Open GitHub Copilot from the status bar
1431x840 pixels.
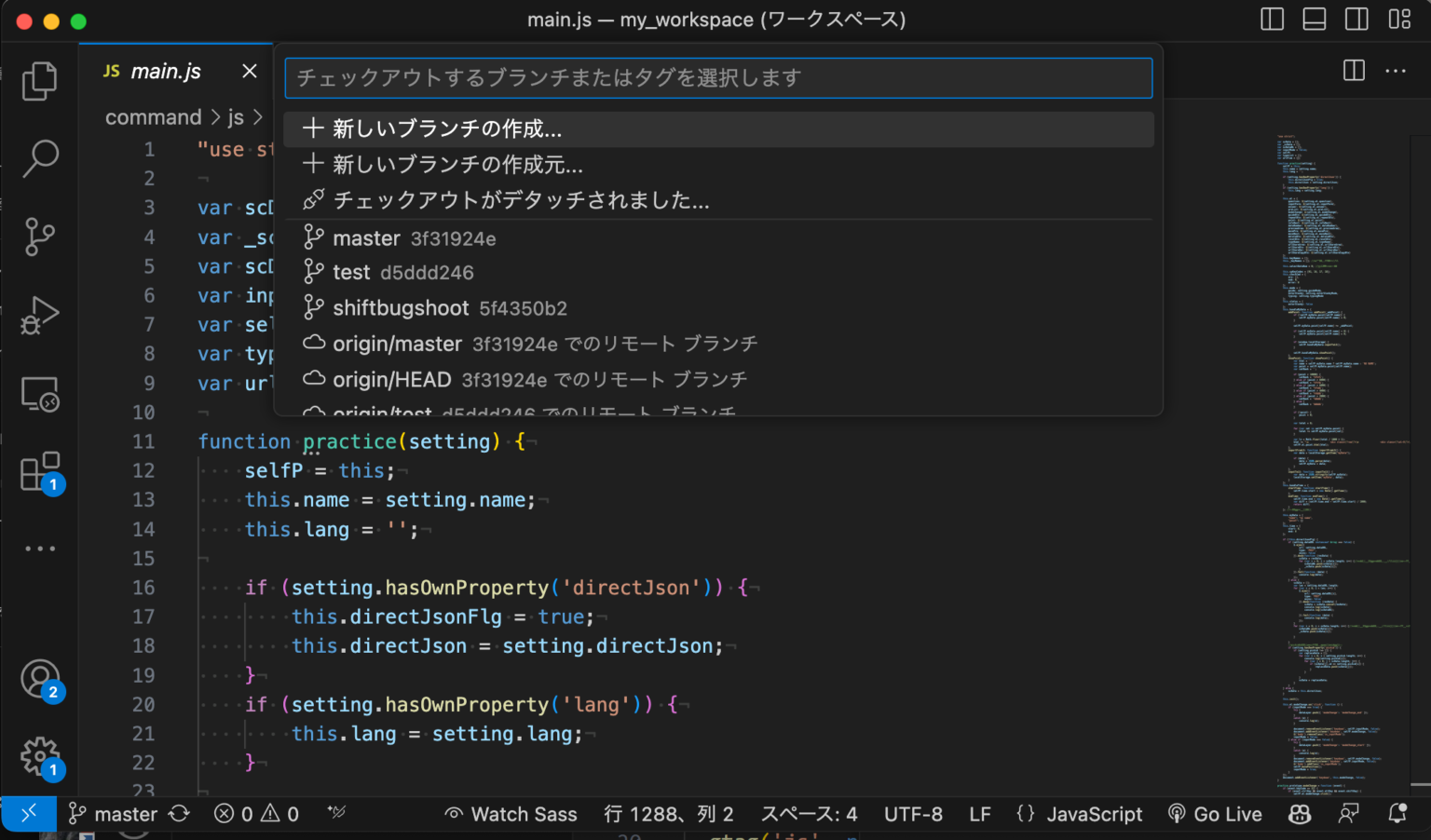[x=1299, y=813]
